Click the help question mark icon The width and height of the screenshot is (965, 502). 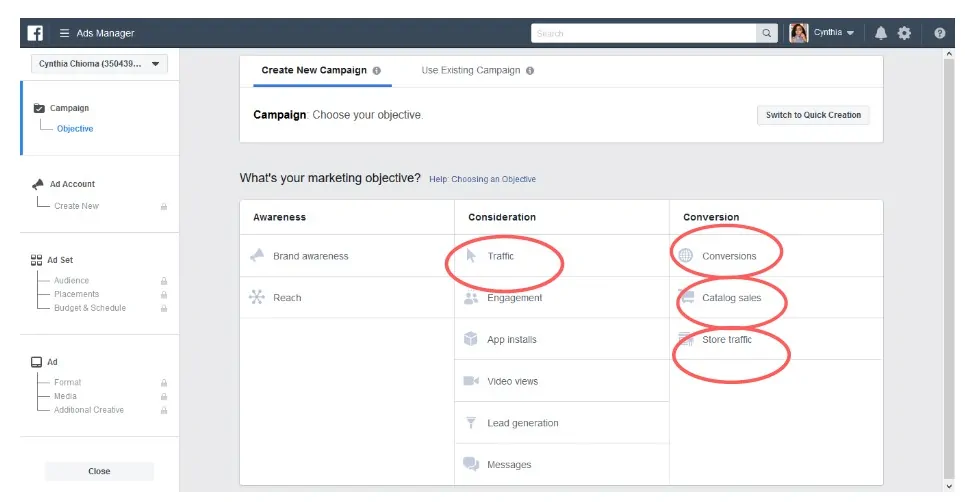939,33
